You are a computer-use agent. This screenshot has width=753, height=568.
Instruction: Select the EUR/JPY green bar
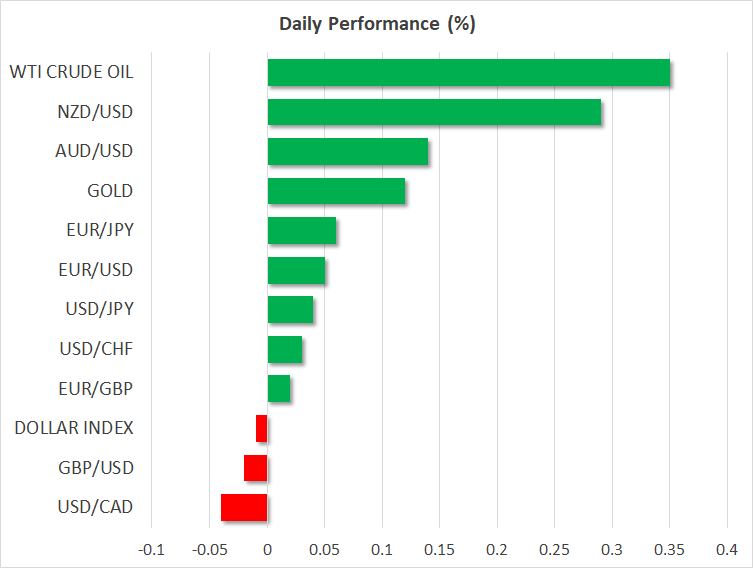click(x=302, y=230)
